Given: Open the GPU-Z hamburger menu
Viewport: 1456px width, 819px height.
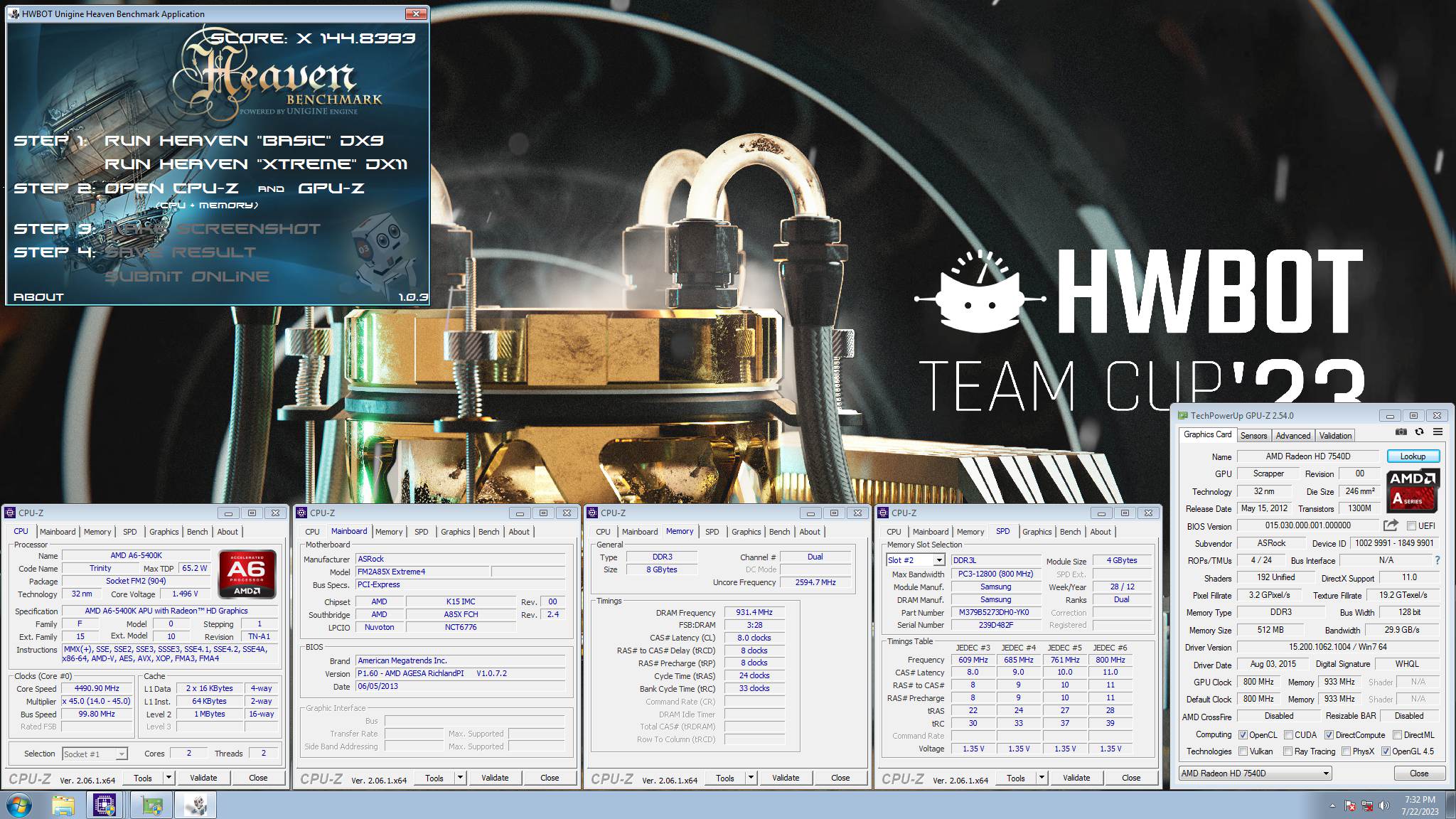Looking at the screenshot, I should coord(1438,432).
